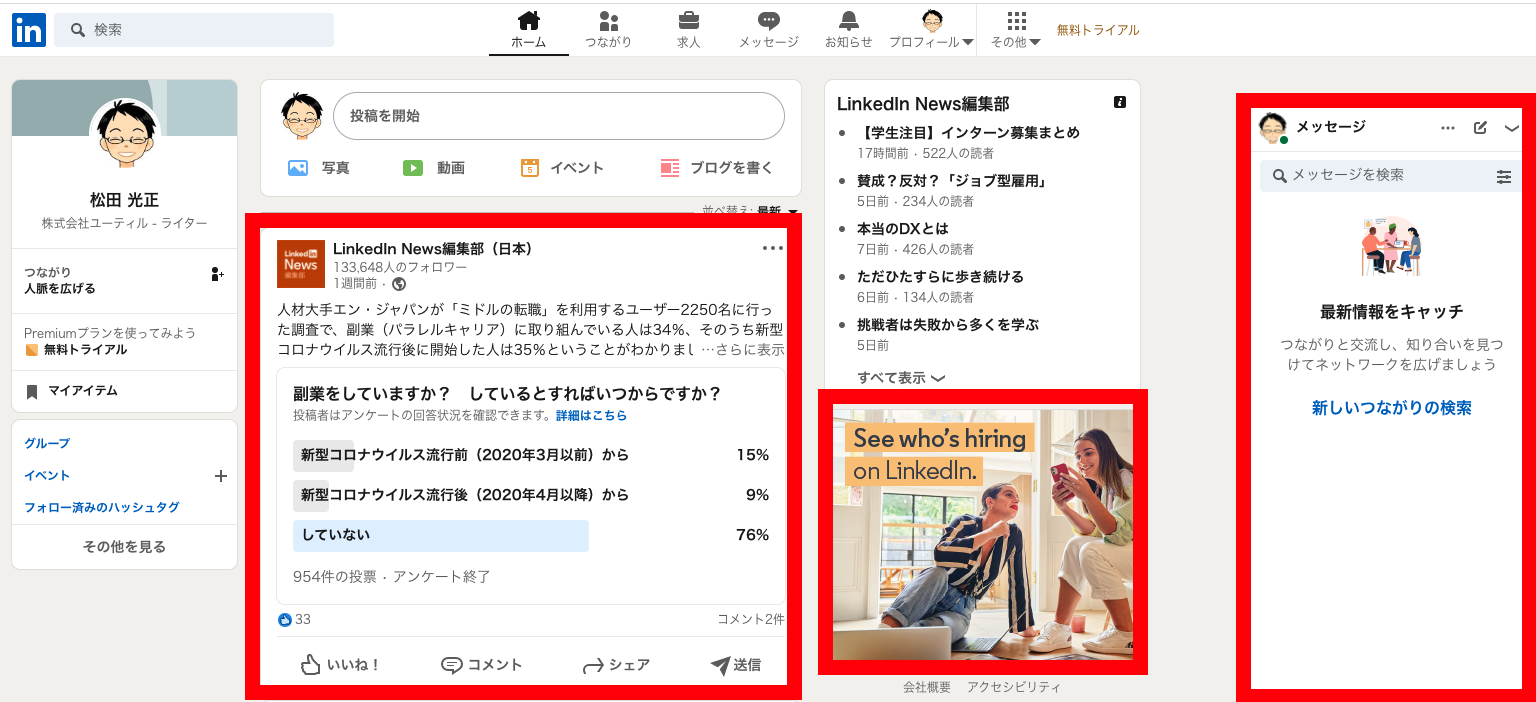Image resolution: width=1536 pixels, height=702 pixels.
Task: Open news 本当のDXとは
Action: click(903, 228)
